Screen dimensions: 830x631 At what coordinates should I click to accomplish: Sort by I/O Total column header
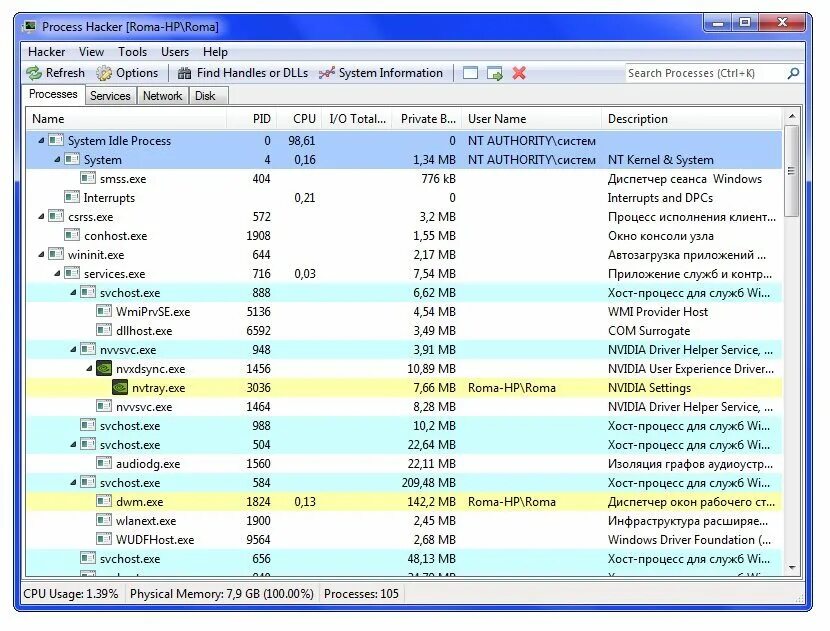click(357, 119)
